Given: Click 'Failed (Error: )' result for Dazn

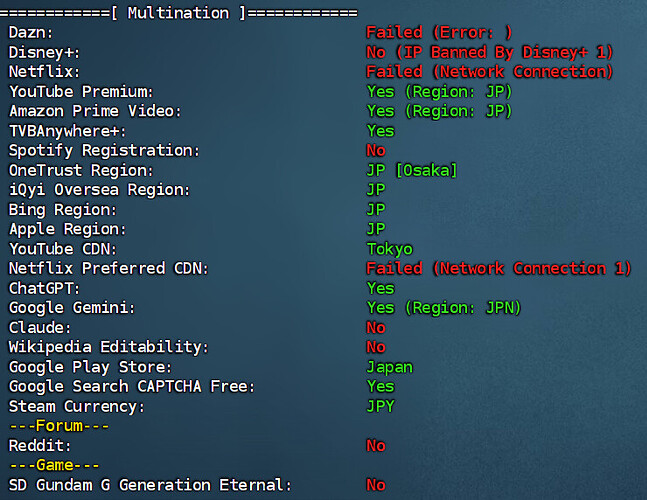Looking at the screenshot, I should point(439,32).
